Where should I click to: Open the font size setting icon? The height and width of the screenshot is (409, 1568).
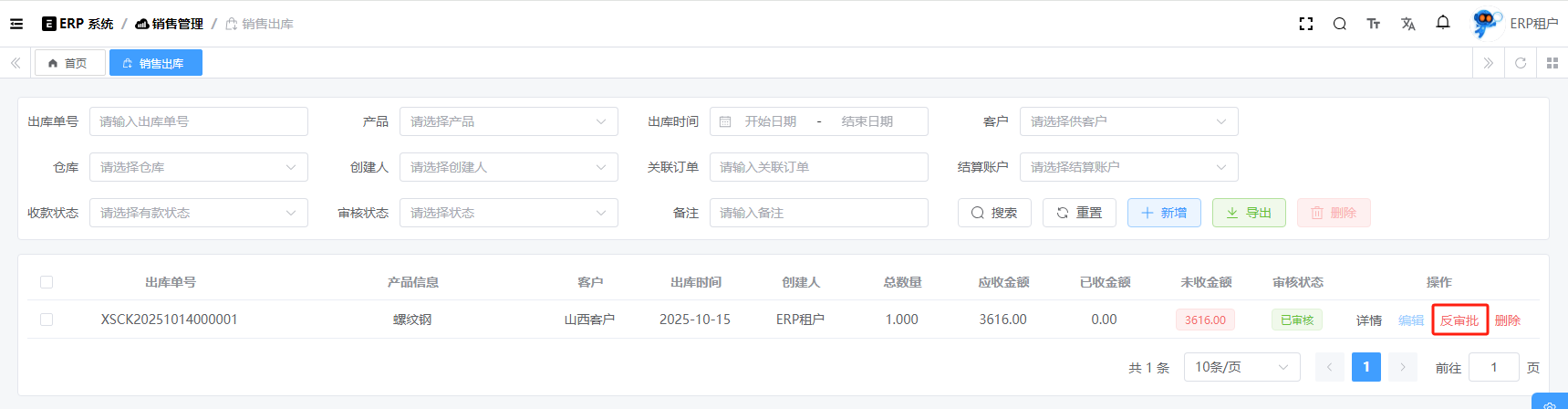pyautogui.click(x=1373, y=24)
